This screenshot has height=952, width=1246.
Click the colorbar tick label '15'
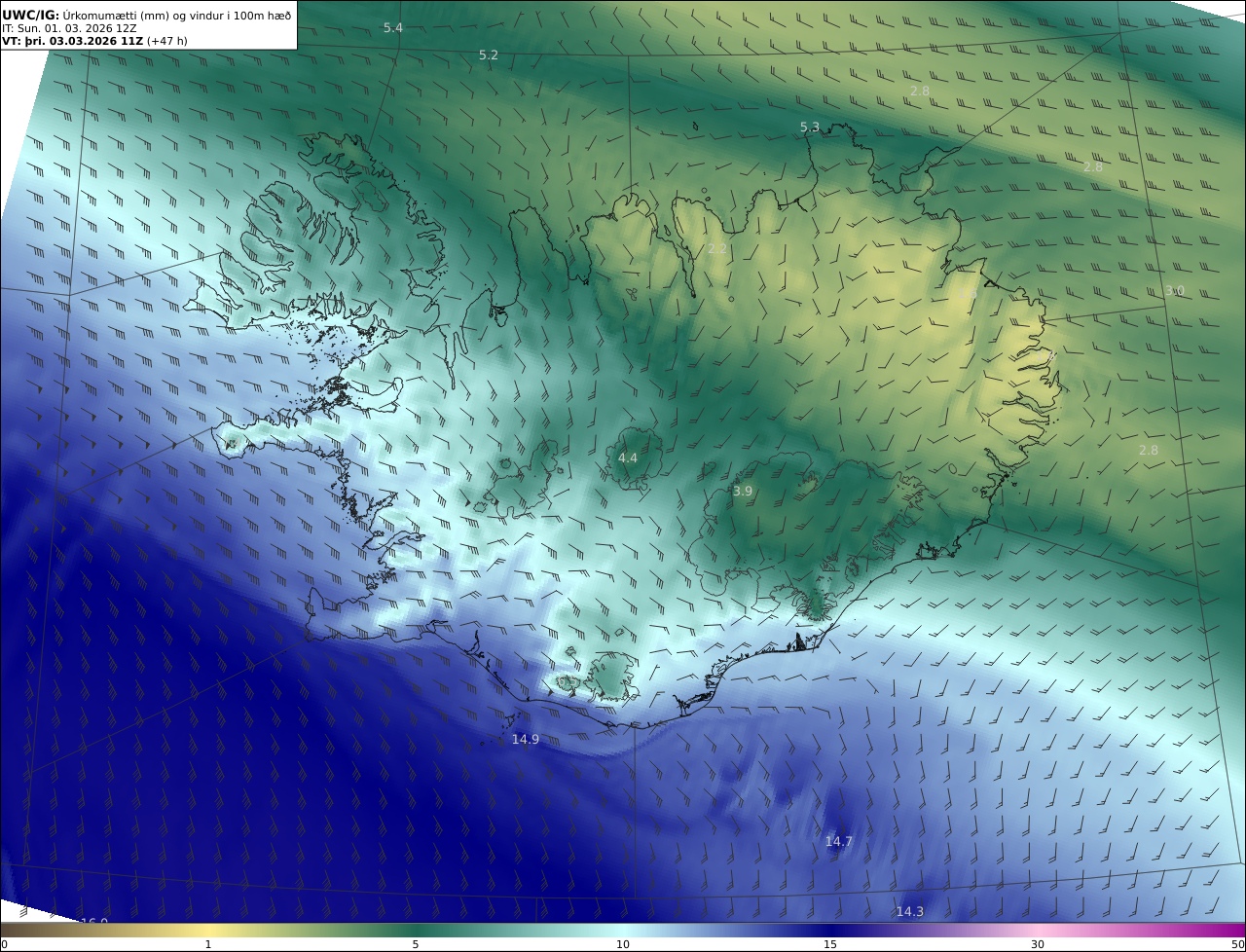pyautogui.click(x=830, y=944)
